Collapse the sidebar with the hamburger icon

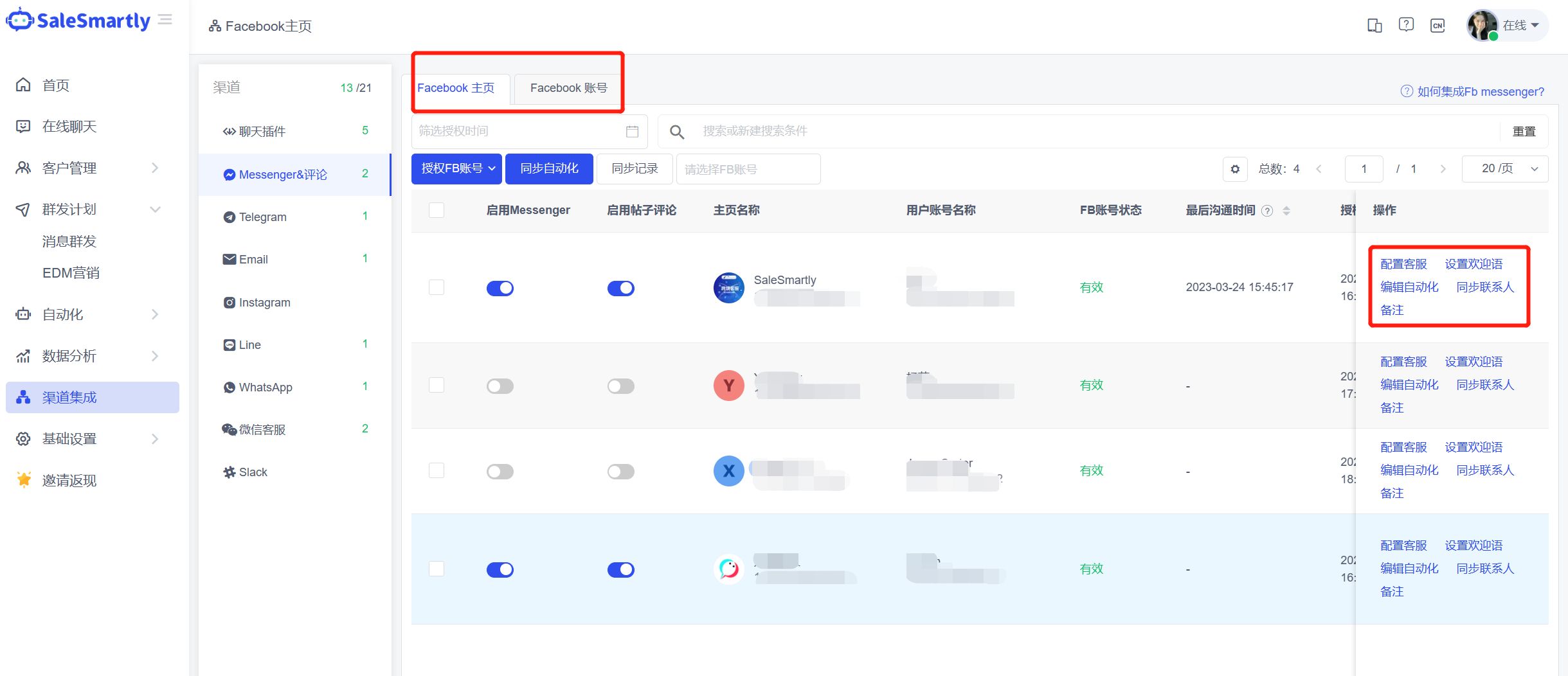pyautogui.click(x=165, y=20)
